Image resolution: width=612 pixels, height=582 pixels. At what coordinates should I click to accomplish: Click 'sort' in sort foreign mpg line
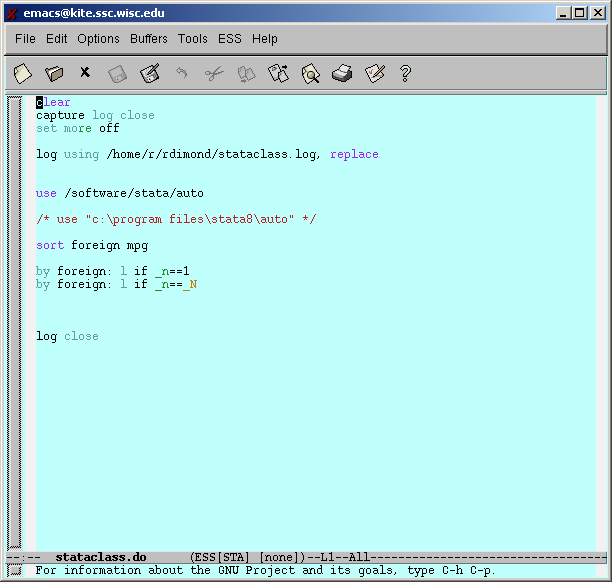tap(50, 246)
